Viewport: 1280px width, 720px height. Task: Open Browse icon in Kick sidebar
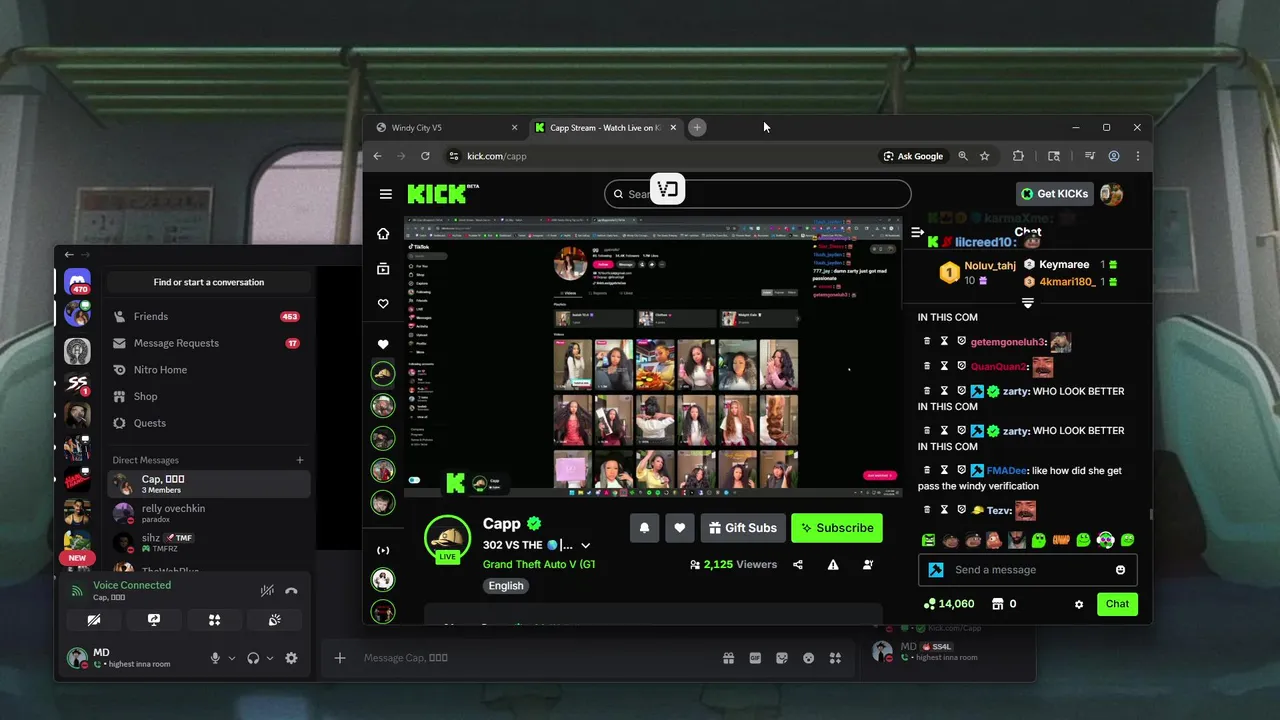pyautogui.click(x=383, y=269)
